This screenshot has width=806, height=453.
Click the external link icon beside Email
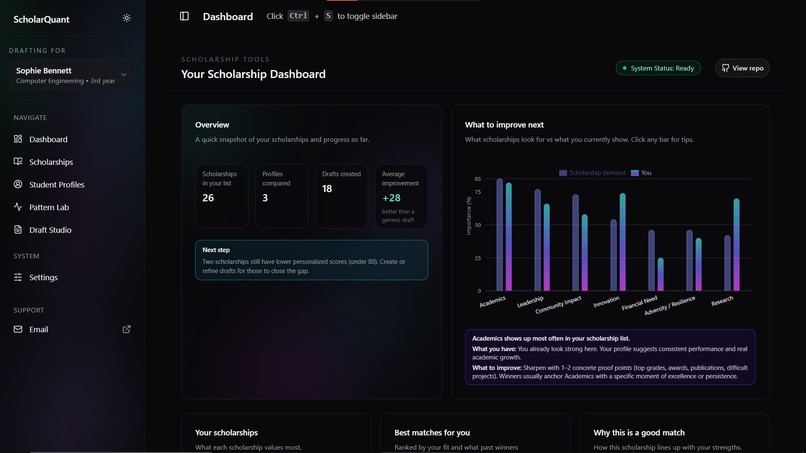(126, 329)
